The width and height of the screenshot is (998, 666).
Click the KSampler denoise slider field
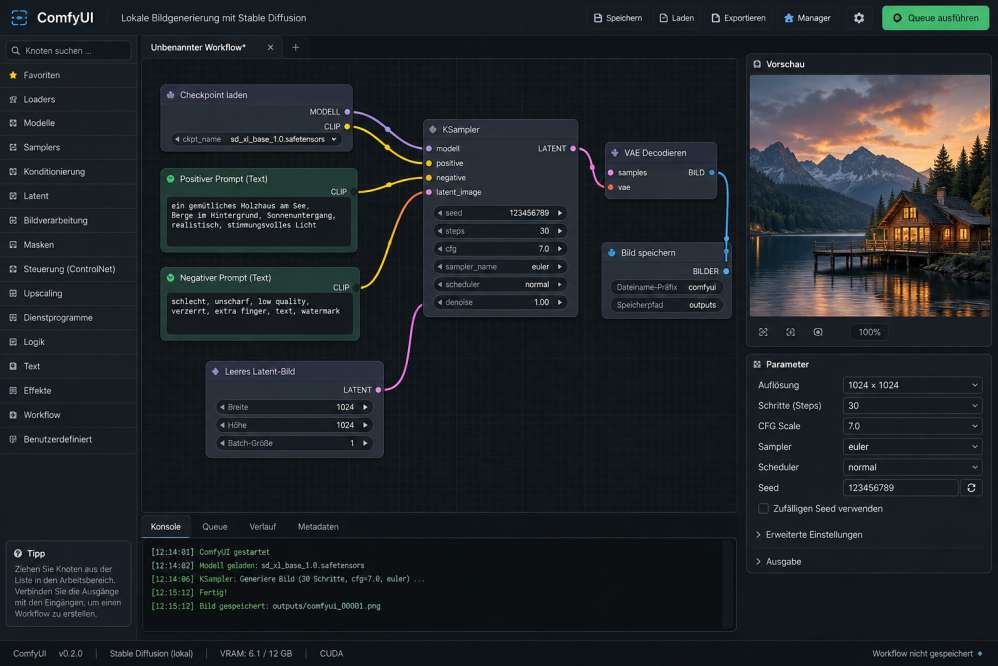[x=500, y=302]
